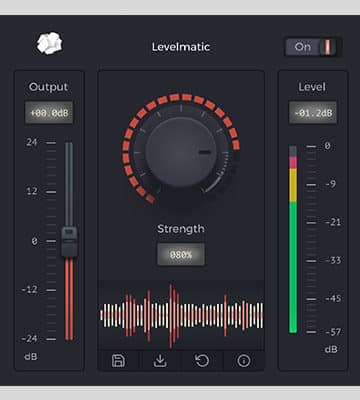The image size is (360, 400).
Task: Click the -01.2dB level readout
Action: (313, 113)
